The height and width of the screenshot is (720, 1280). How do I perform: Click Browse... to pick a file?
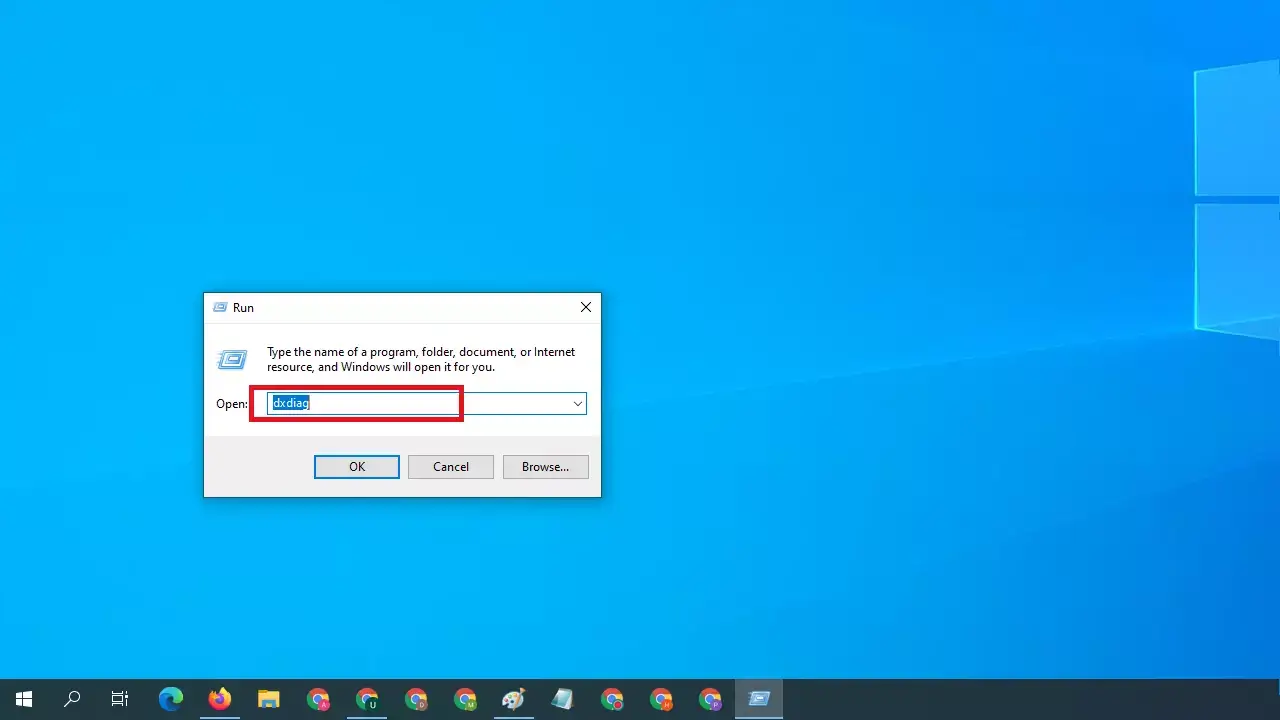click(x=546, y=467)
